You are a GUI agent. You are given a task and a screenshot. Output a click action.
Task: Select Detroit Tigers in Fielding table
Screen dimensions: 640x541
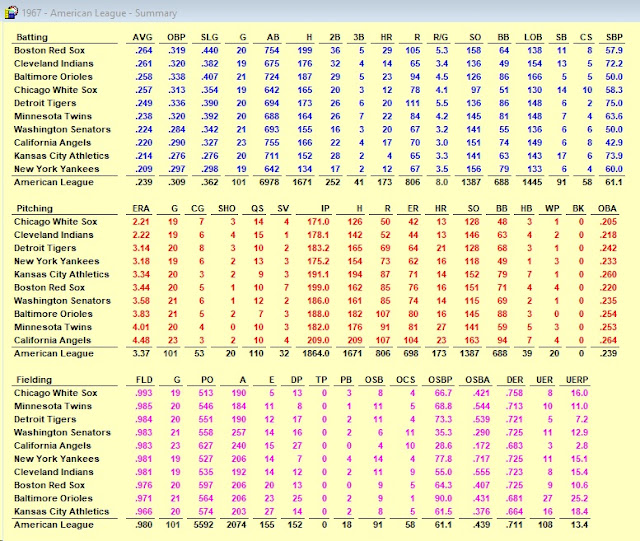pos(45,419)
